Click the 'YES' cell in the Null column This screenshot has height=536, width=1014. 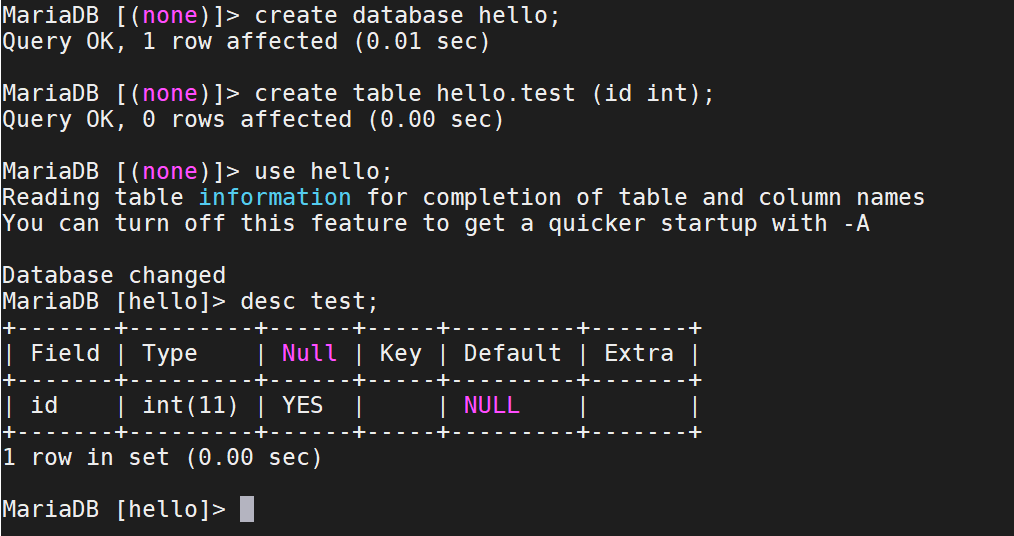(x=303, y=405)
